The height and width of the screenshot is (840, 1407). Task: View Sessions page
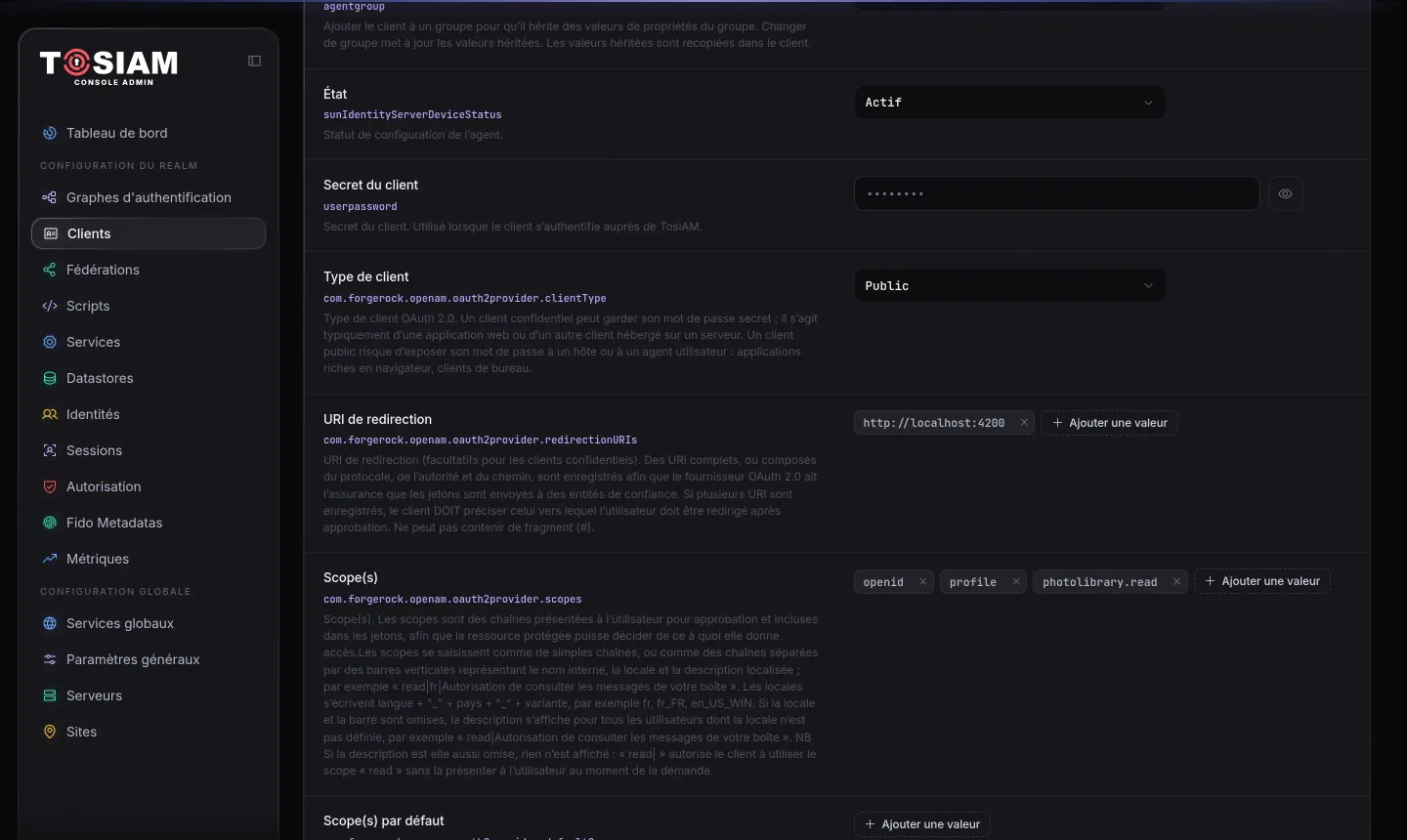pyautogui.click(x=149, y=450)
